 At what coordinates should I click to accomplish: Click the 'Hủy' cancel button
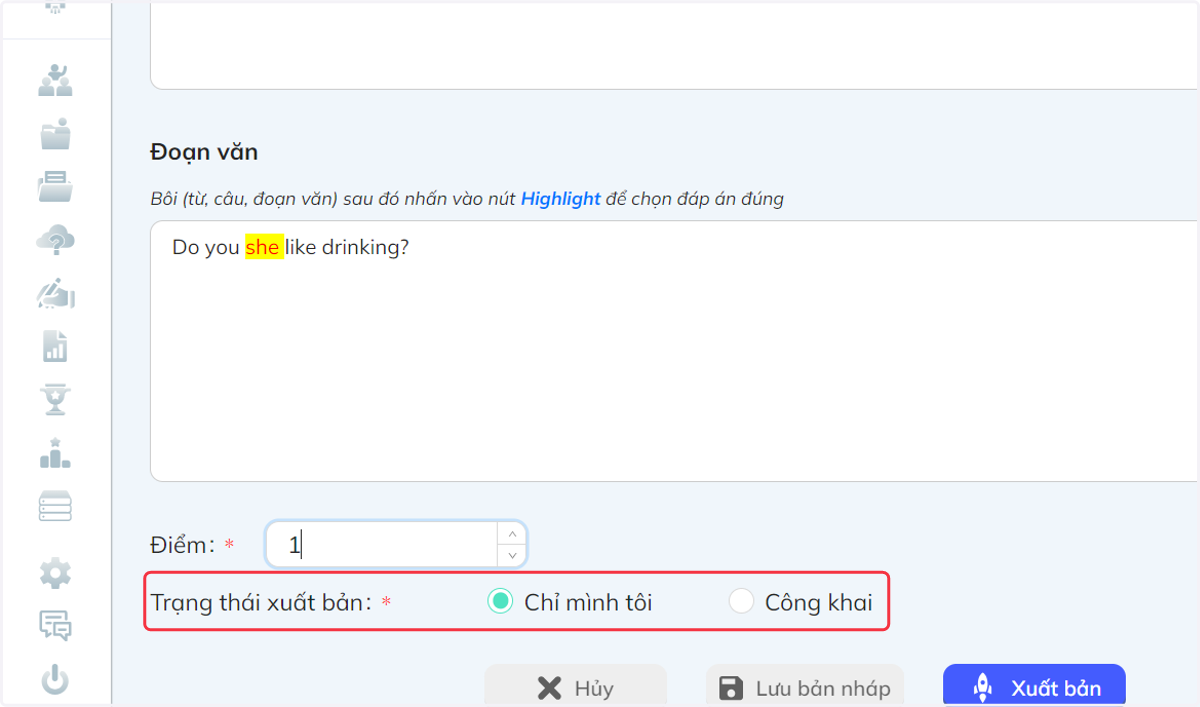click(575, 688)
